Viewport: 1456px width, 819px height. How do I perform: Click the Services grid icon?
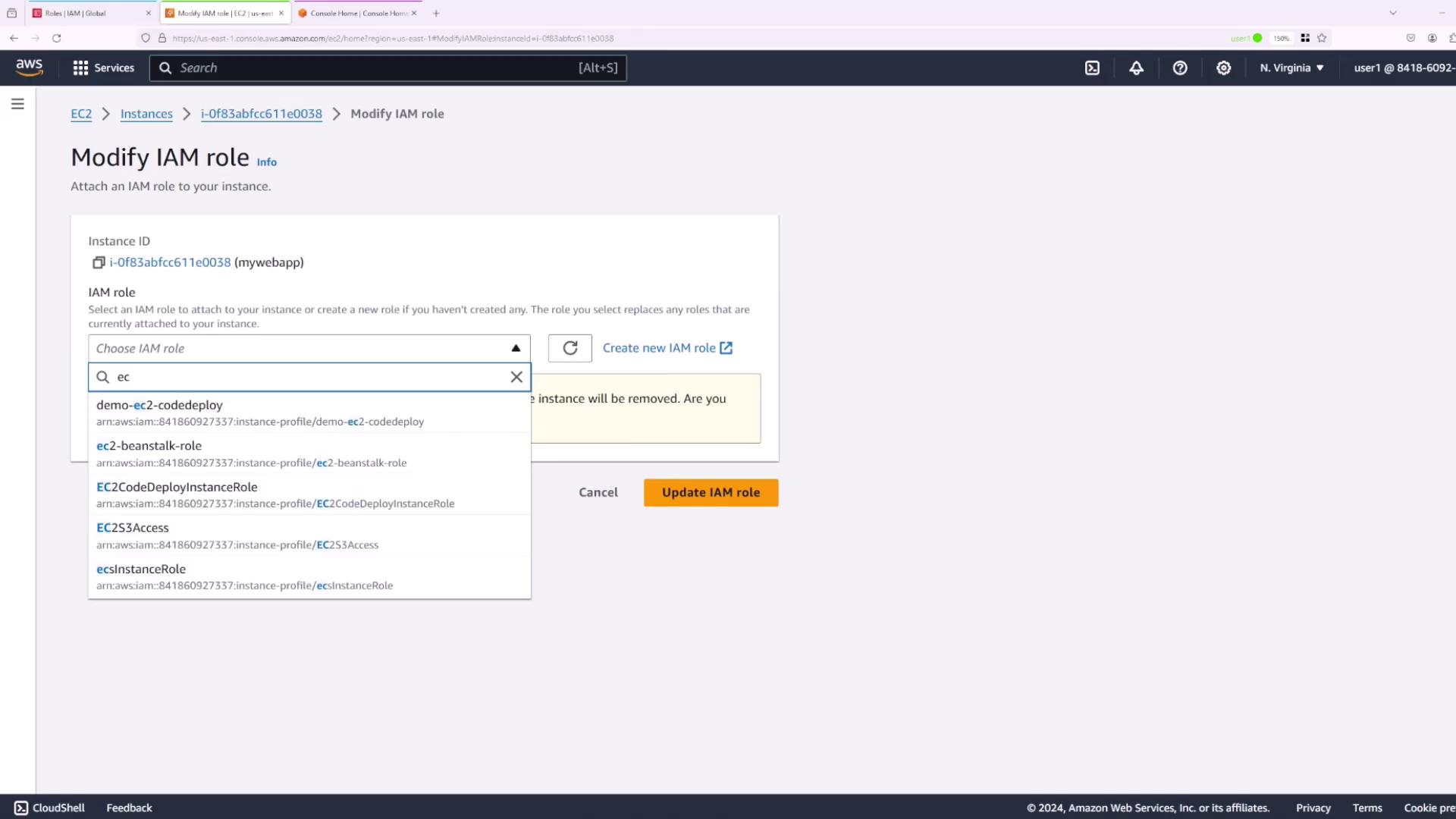[x=80, y=67]
